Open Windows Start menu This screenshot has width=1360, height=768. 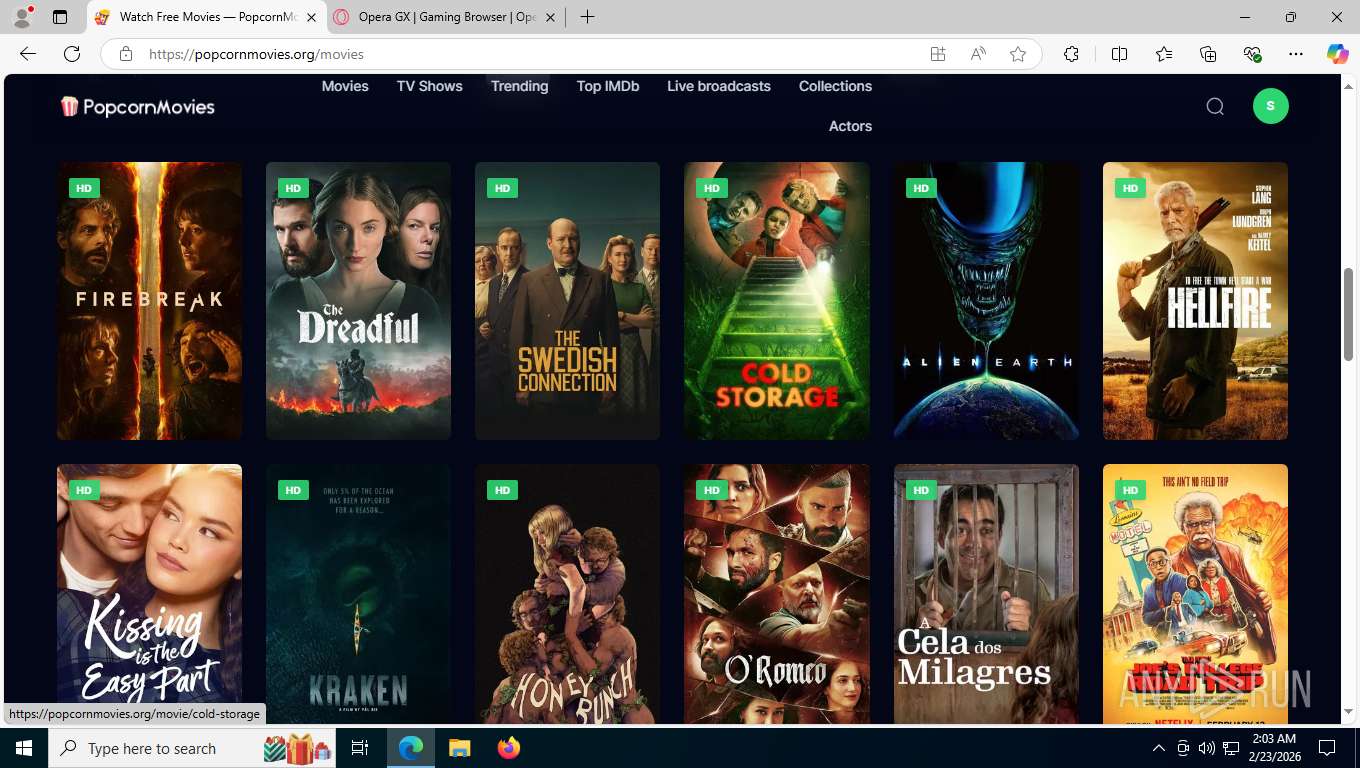click(24, 748)
